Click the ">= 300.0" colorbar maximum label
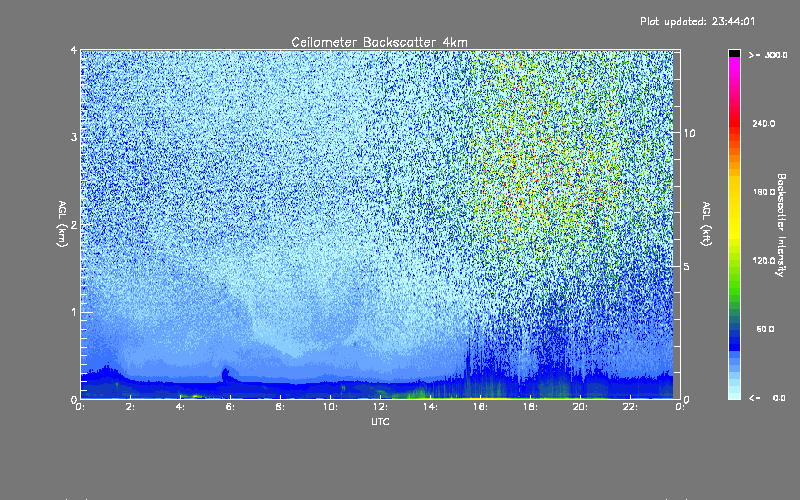Viewport: 800px width, 500px height. 768,55
